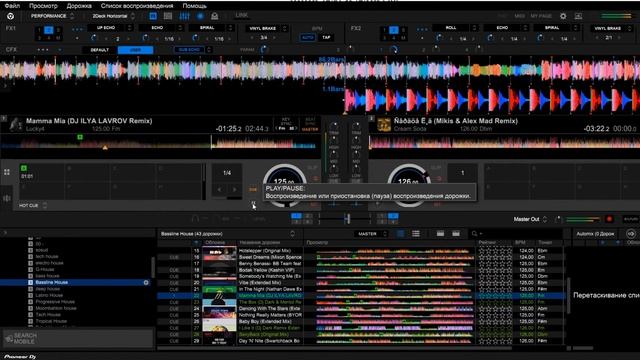Screen dimensions: 640x360
Task: Toggle the FX panel icon
Action: [x=153, y=16]
